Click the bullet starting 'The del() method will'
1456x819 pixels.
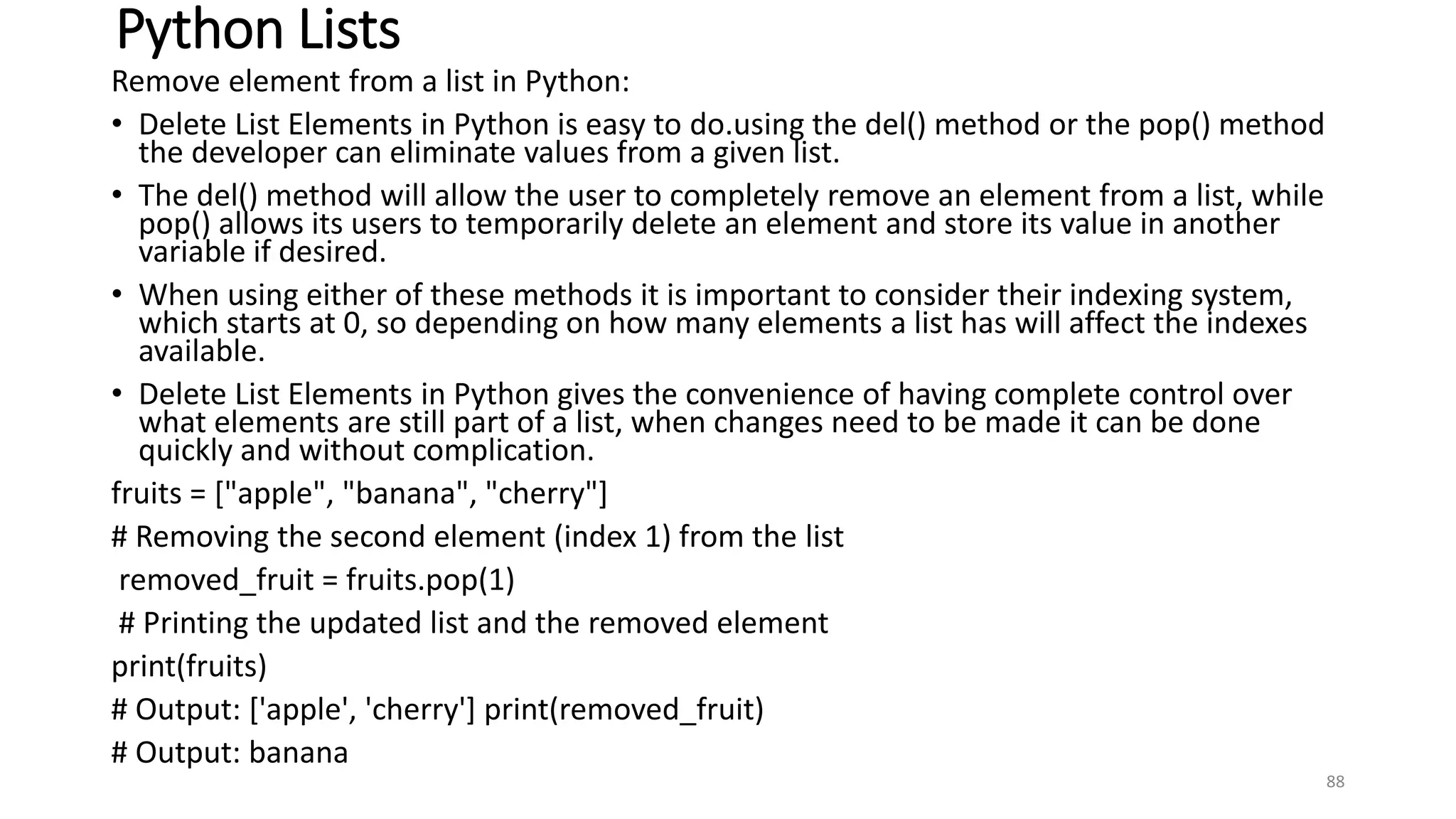[x=731, y=196]
